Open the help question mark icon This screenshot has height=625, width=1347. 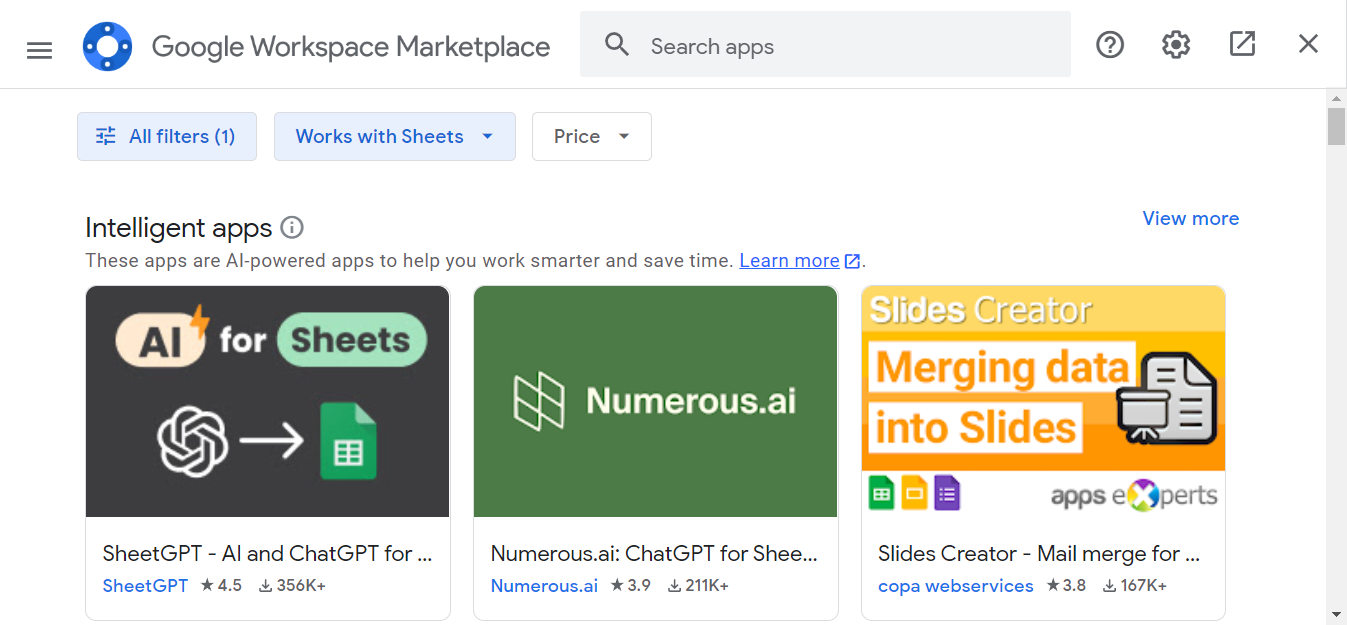1110,44
